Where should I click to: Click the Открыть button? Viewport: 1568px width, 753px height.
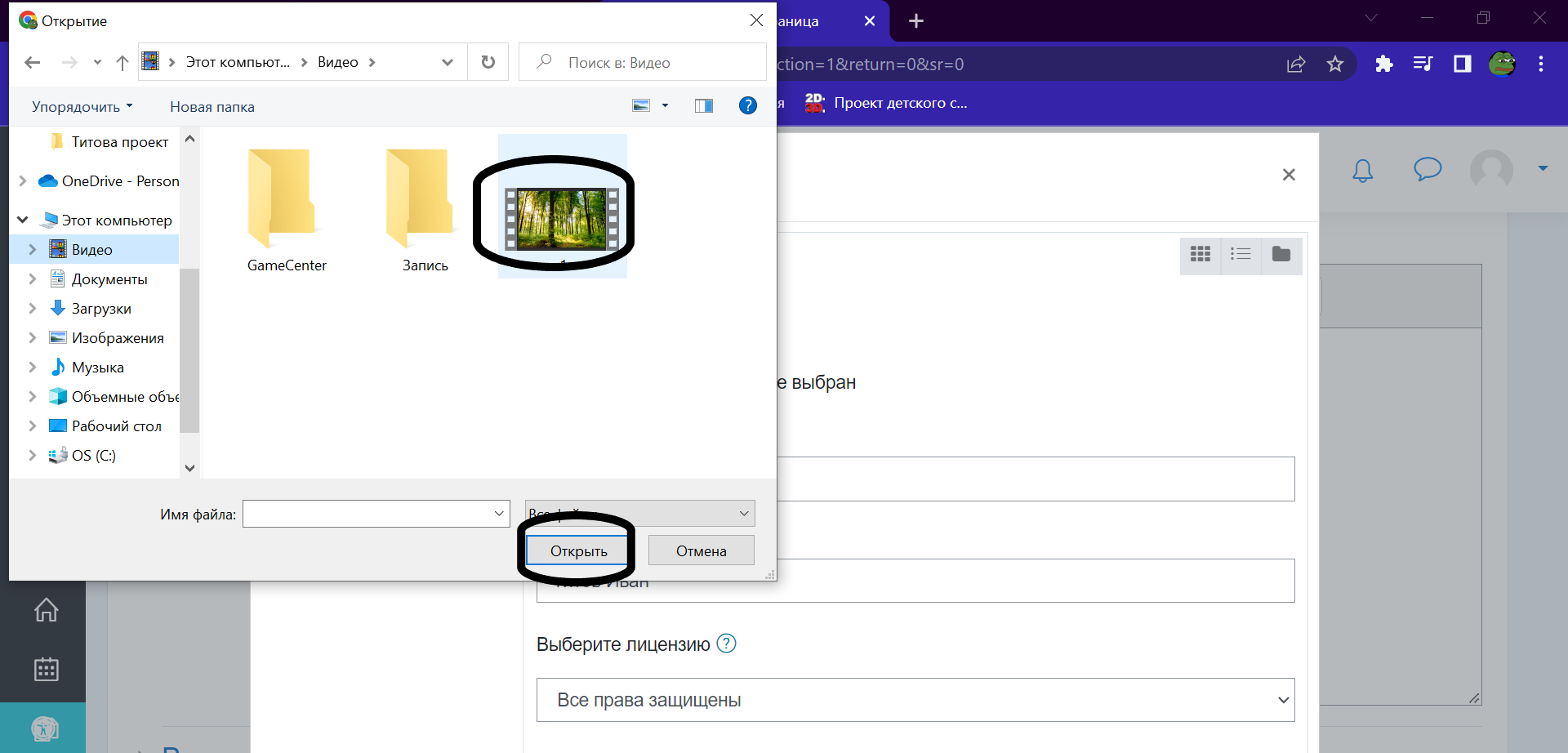click(578, 551)
